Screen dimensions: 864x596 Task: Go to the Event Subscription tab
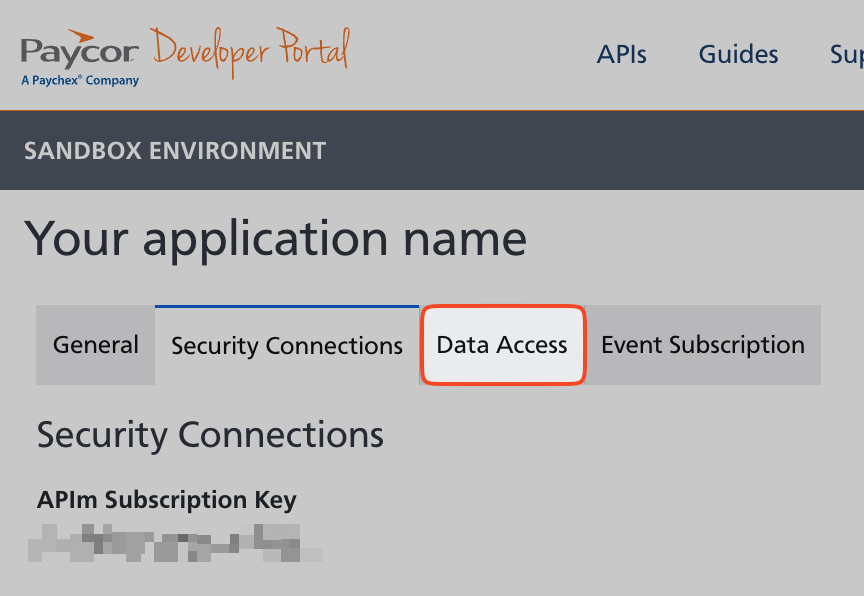point(702,345)
